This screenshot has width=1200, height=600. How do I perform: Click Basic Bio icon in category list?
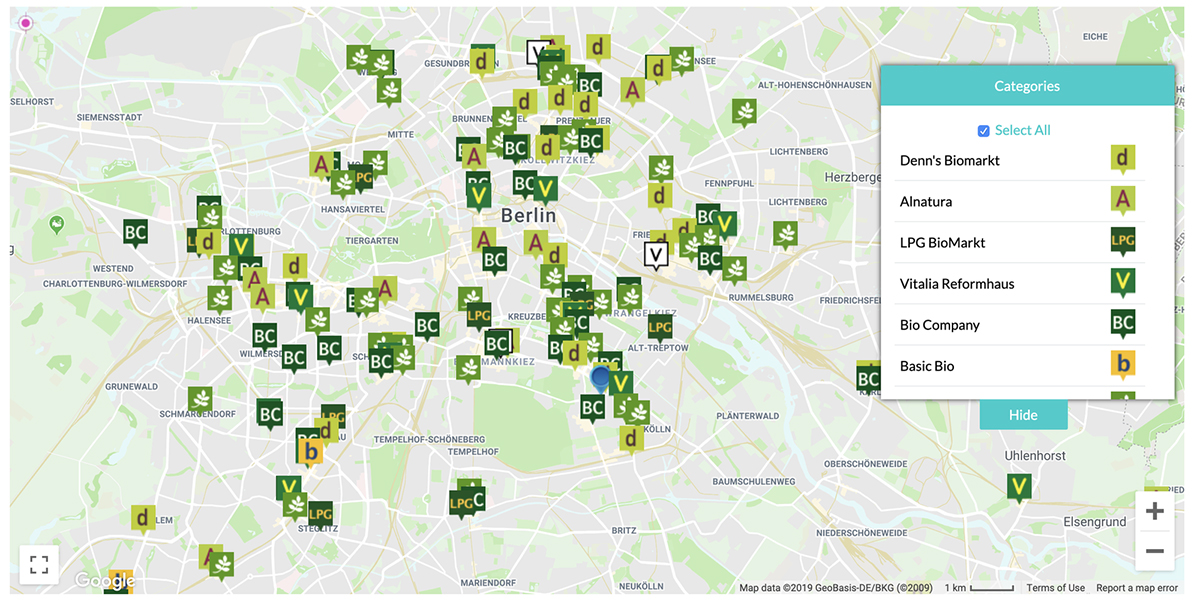click(1123, 365)
